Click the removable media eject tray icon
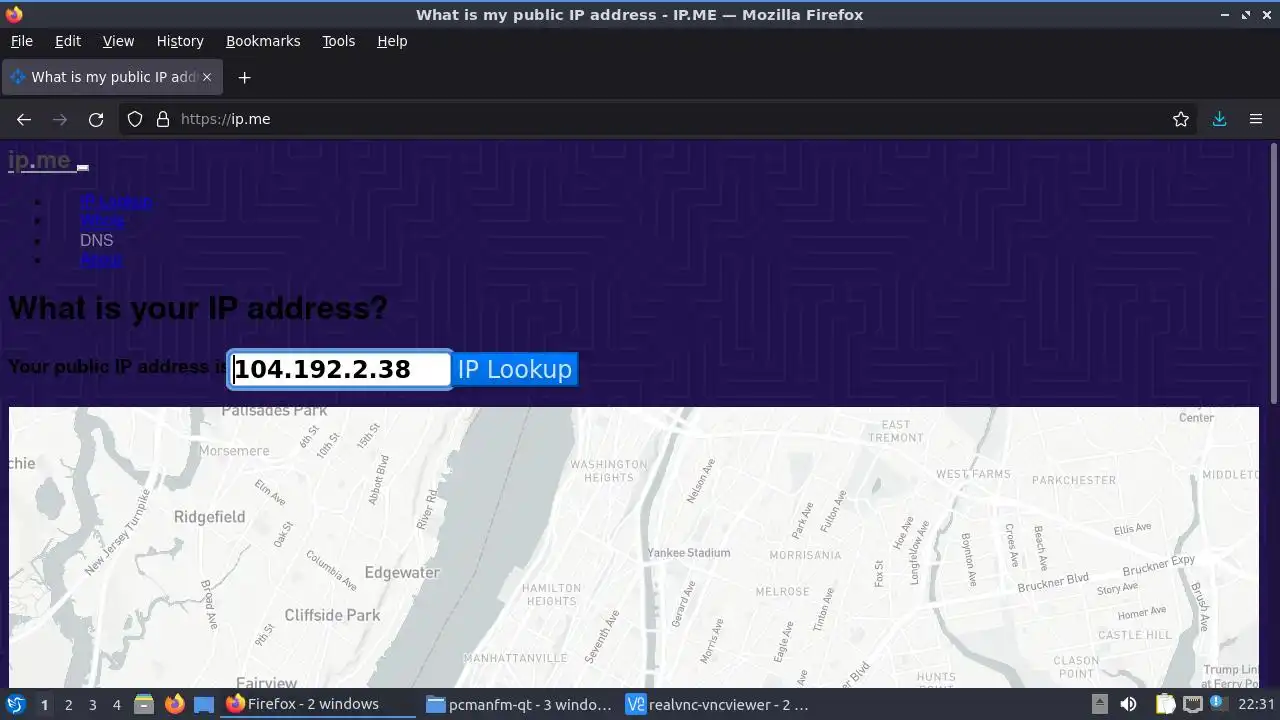 click(1099, 704)
